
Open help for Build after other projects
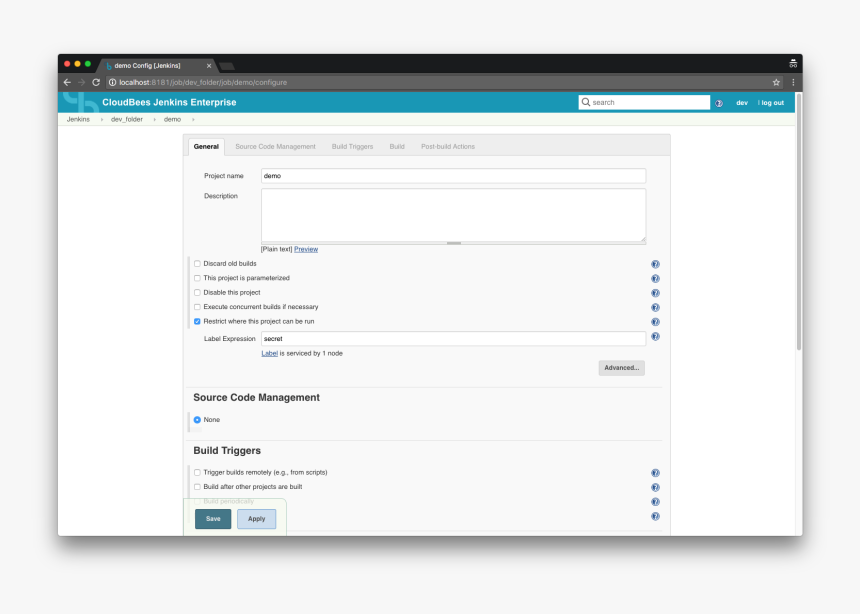[x=655, y=487]
